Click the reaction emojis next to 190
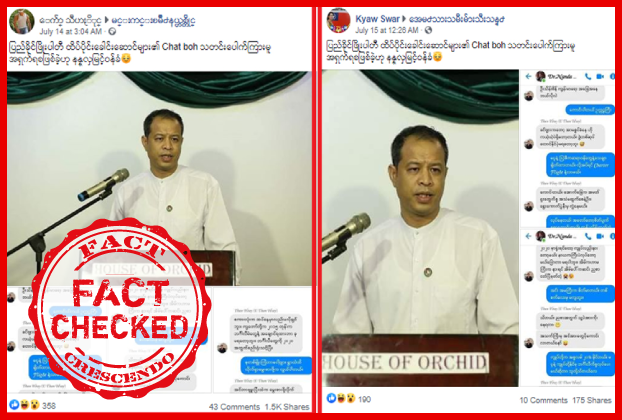 (x=341, y=398)
